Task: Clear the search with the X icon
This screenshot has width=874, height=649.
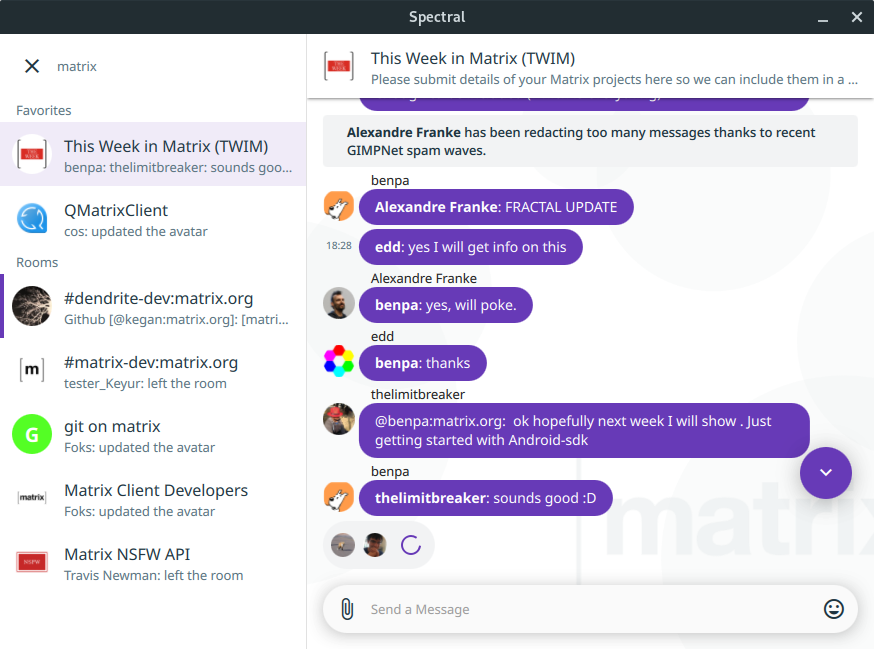Action: (x=32, y=66)
